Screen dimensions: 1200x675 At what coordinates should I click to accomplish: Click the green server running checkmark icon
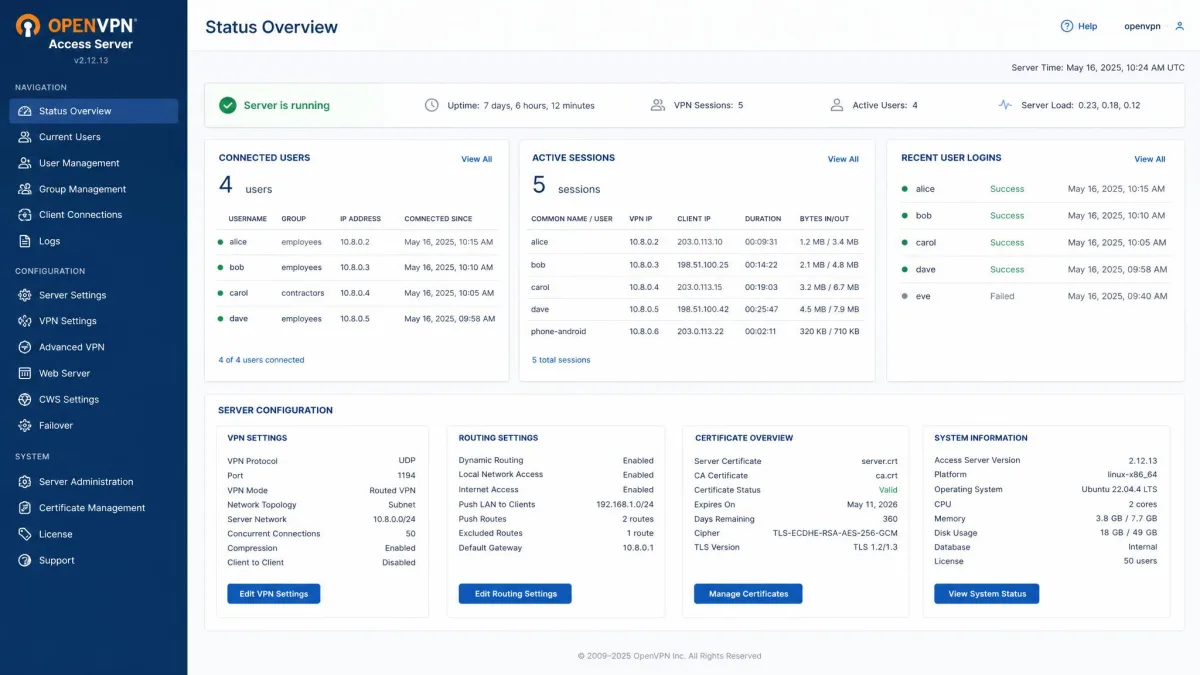(x=228, y=105)
